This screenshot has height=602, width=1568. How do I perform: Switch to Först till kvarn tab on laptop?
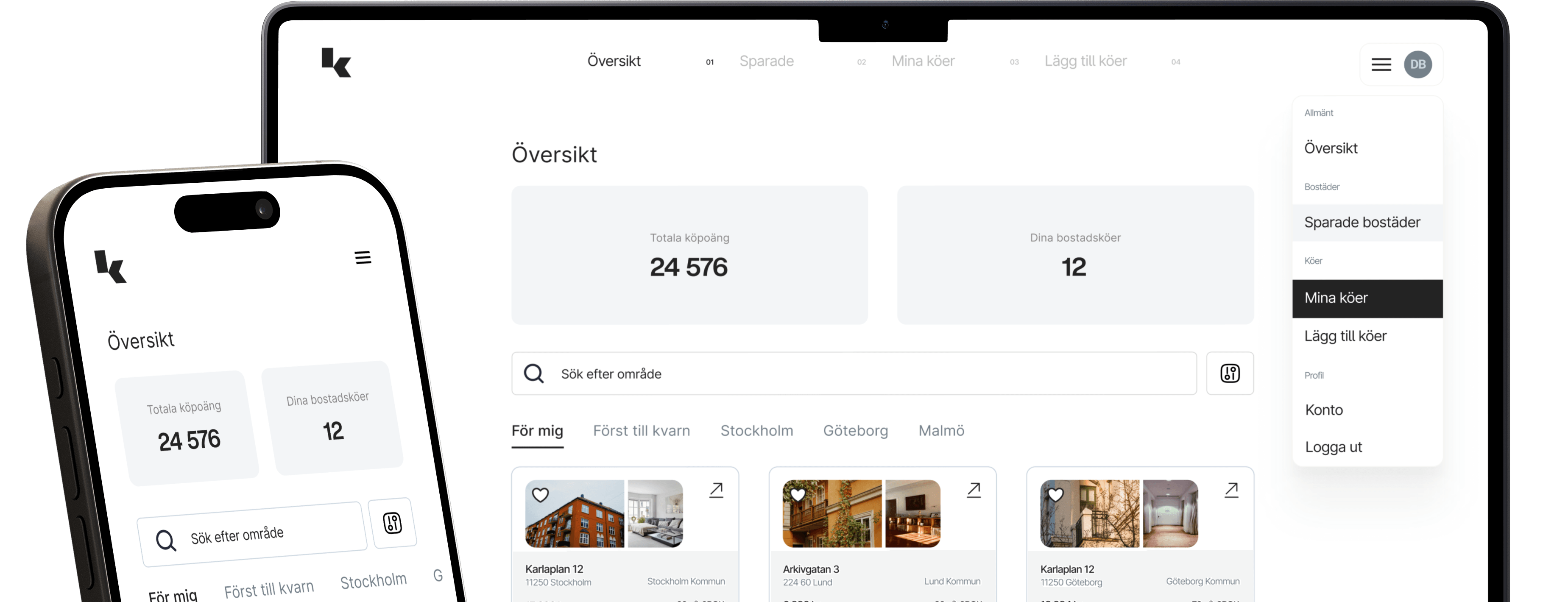tap(642, 431)
